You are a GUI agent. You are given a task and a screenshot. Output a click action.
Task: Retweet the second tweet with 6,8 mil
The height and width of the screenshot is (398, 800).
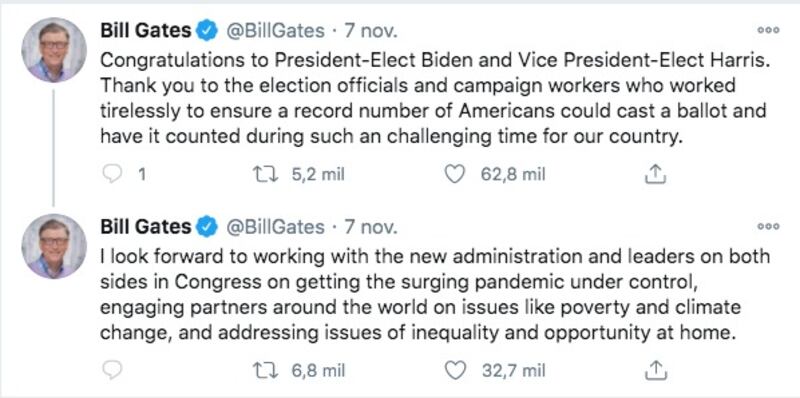(x=266, y=370)
